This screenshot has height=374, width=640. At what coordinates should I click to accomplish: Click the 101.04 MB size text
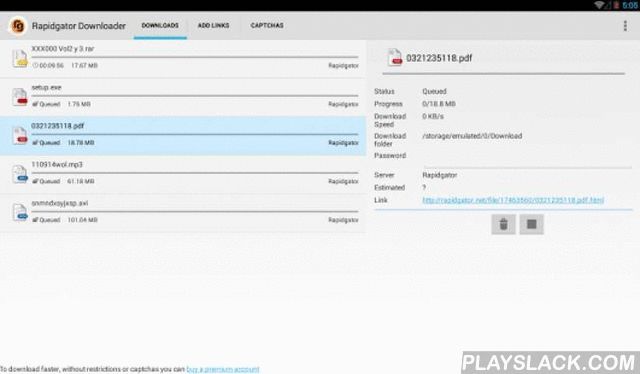tap(82, 220)
